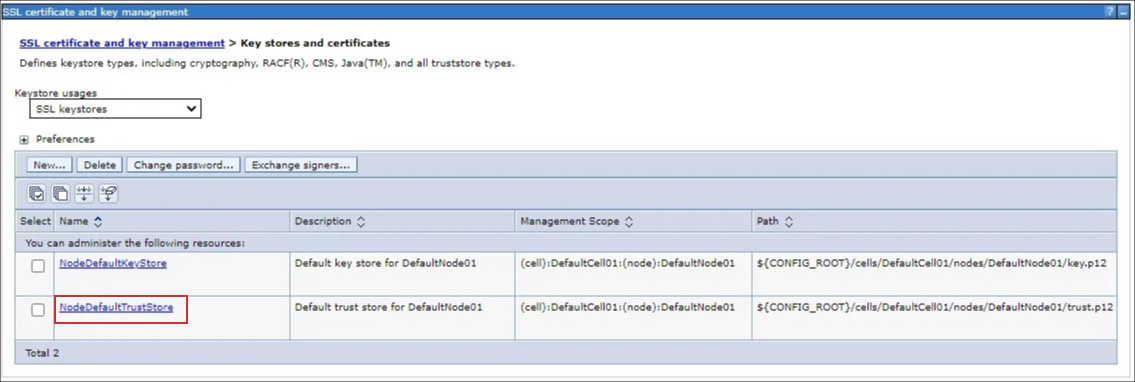Click the Delete button
This screenshot has height=382, width=1135.
pos(100,165)
